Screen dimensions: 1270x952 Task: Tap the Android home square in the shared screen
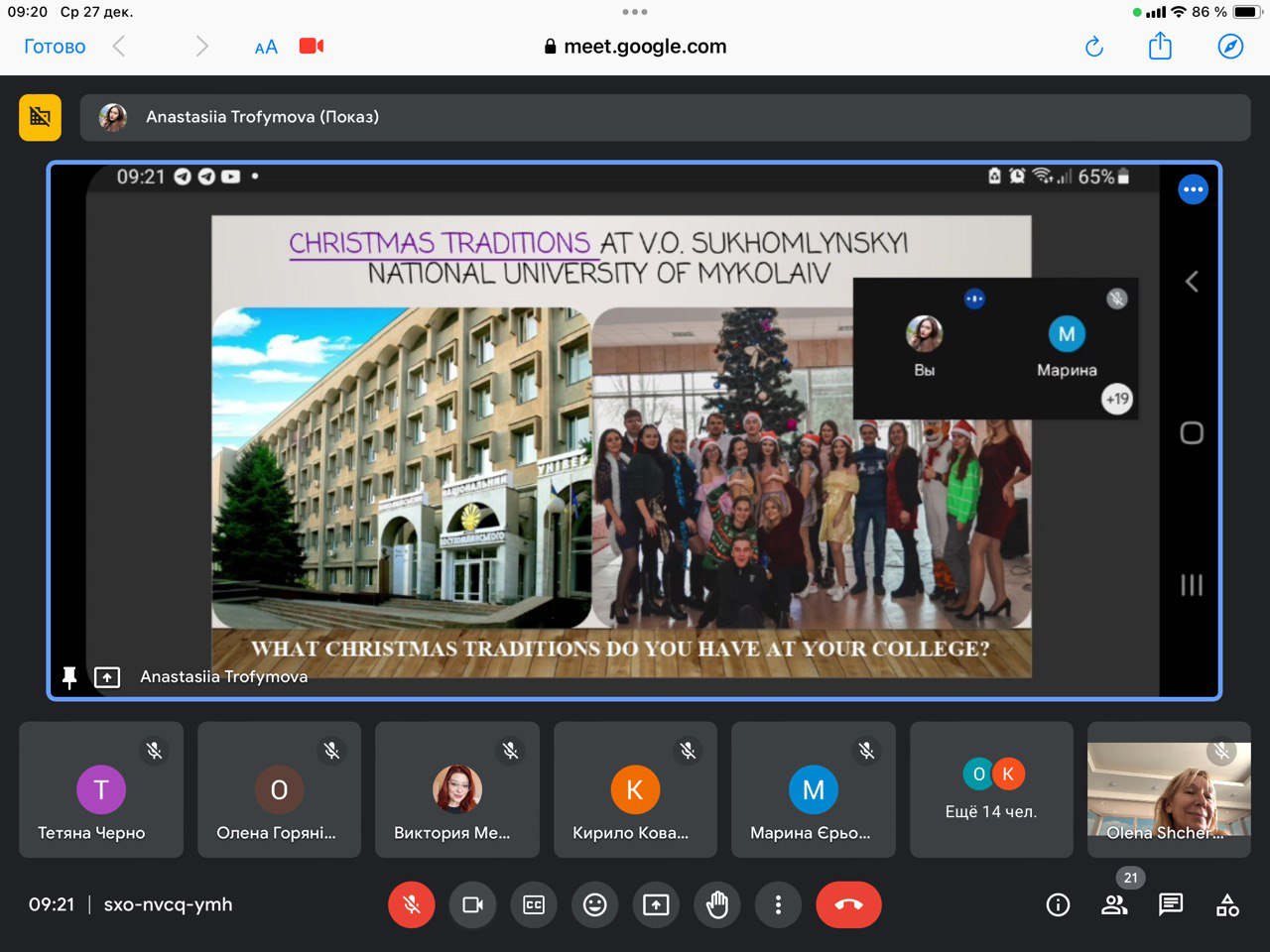coord(1192,433)
